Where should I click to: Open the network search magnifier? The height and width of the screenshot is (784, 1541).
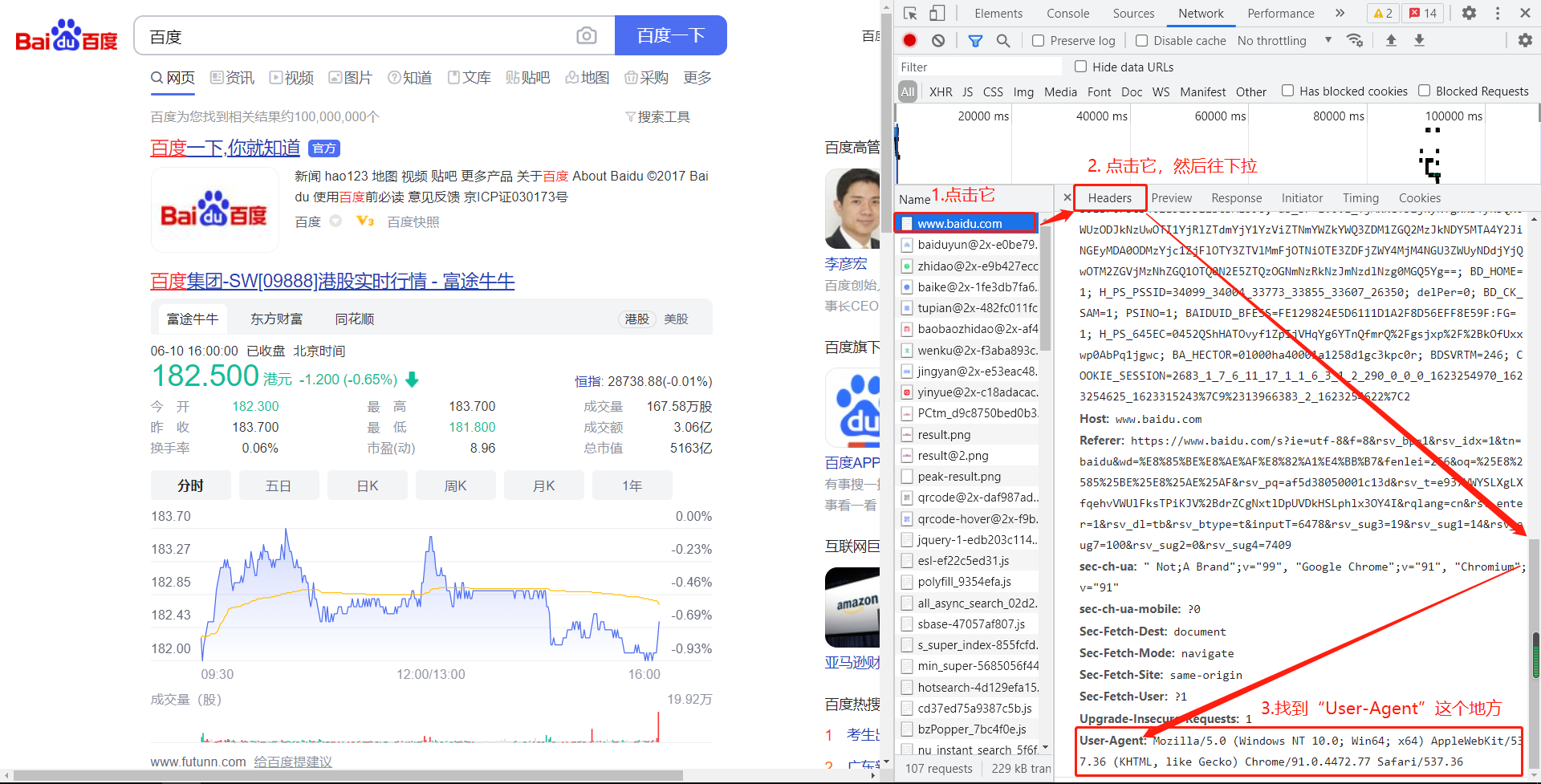1003,40
